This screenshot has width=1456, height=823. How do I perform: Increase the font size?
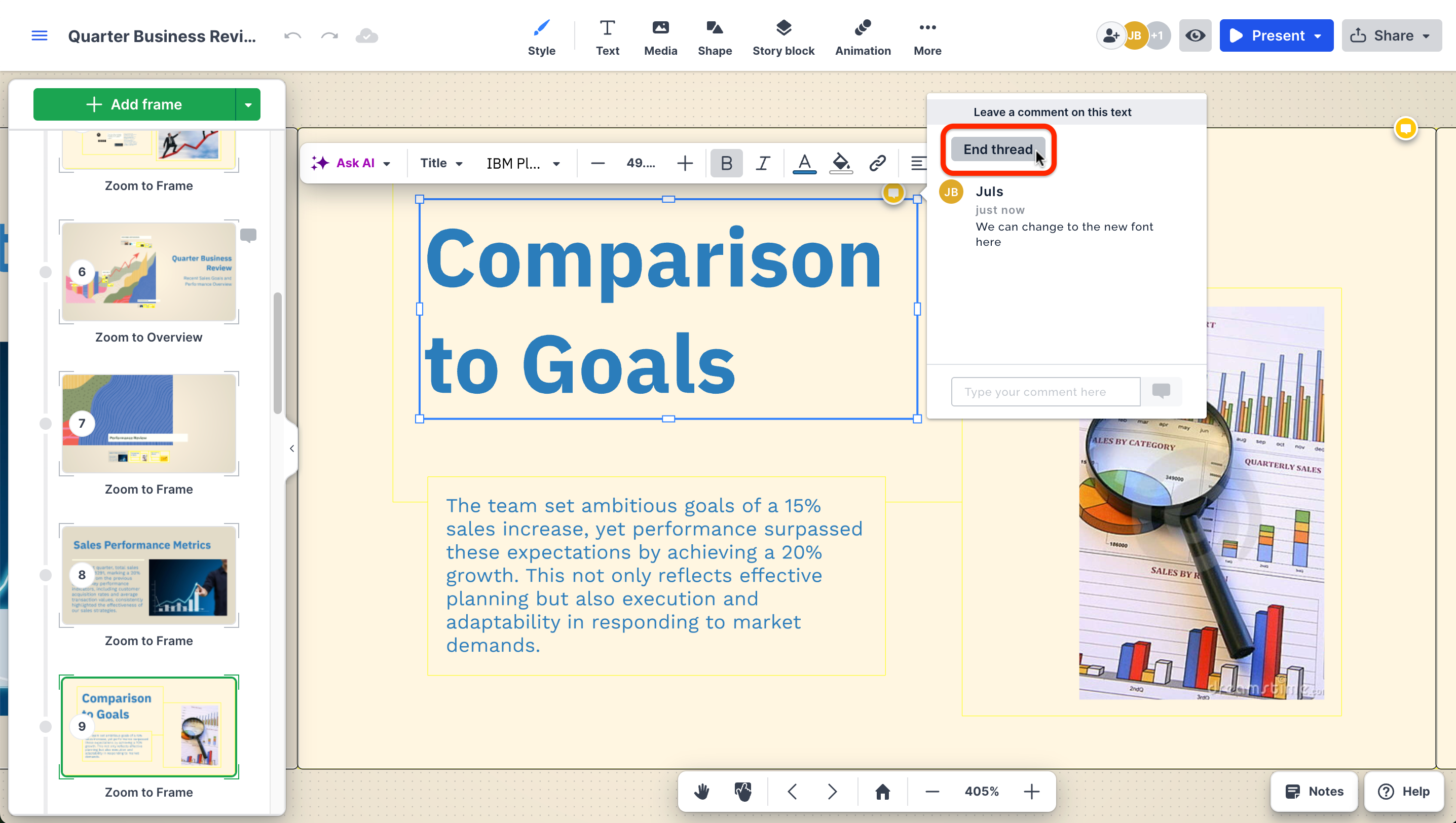coord(685,163)
